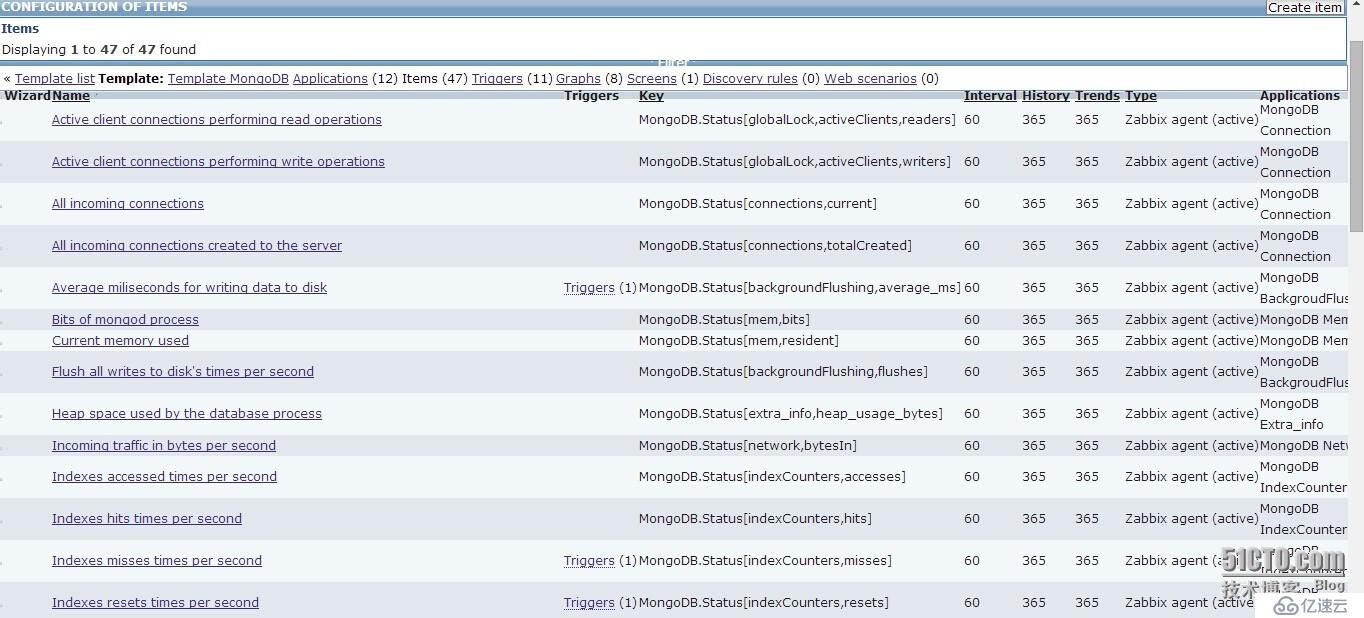
Task: Sort items by Trends column
Action: click(1097, 96)
